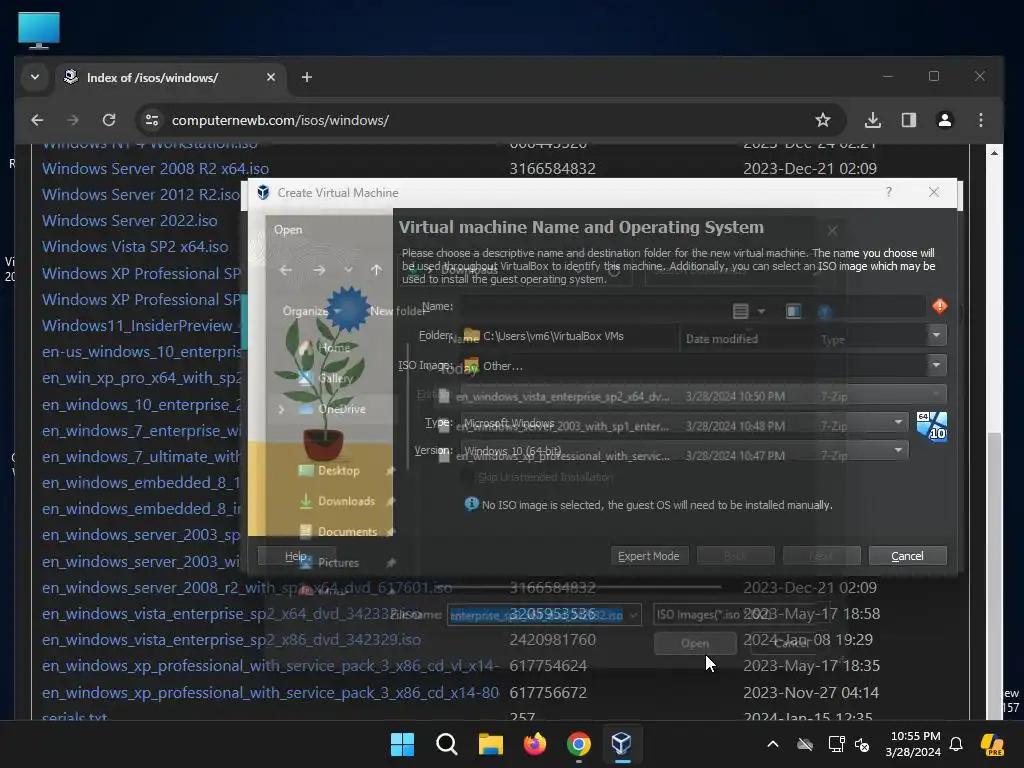Expand the Version Windows 10 dropdown
Viewport: 1024px width, 768px height.
(898, 450)
